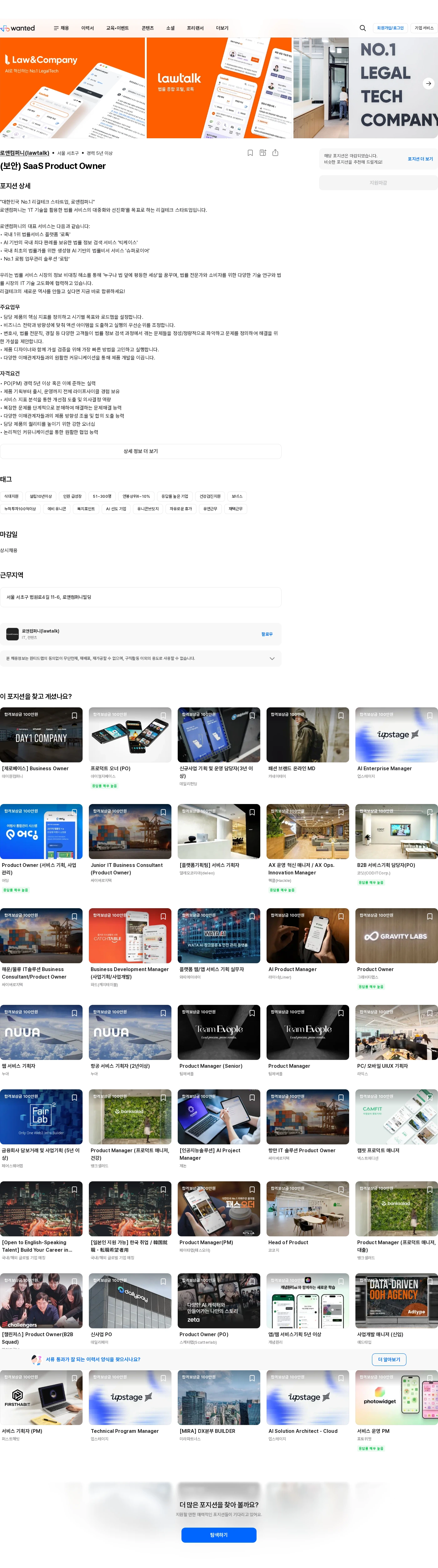Bookmark the Product Manager (Senior) card
438x1568 pixels.
coord(252,1014)
